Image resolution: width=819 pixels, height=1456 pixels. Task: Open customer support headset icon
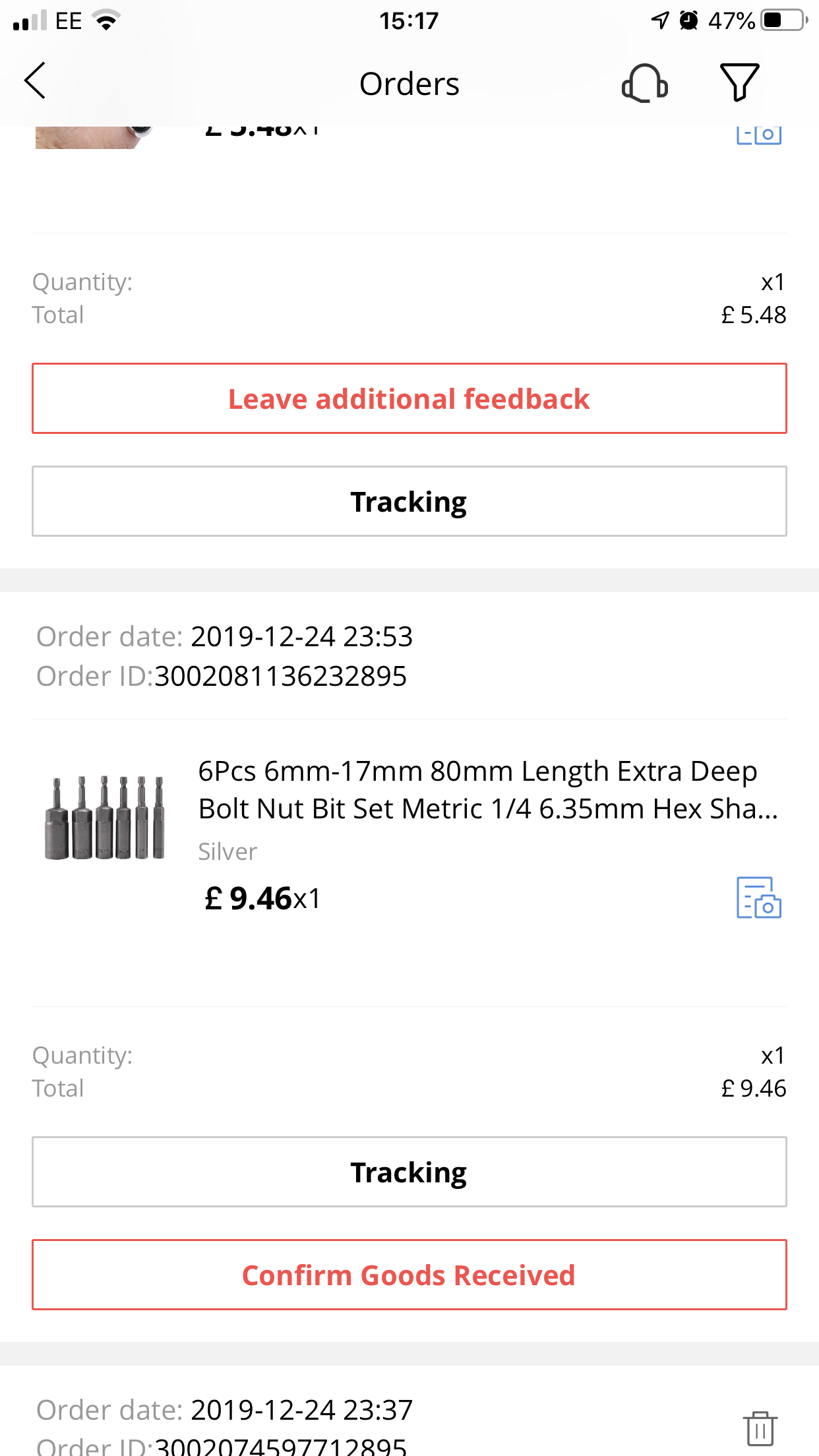pos(644,83)
